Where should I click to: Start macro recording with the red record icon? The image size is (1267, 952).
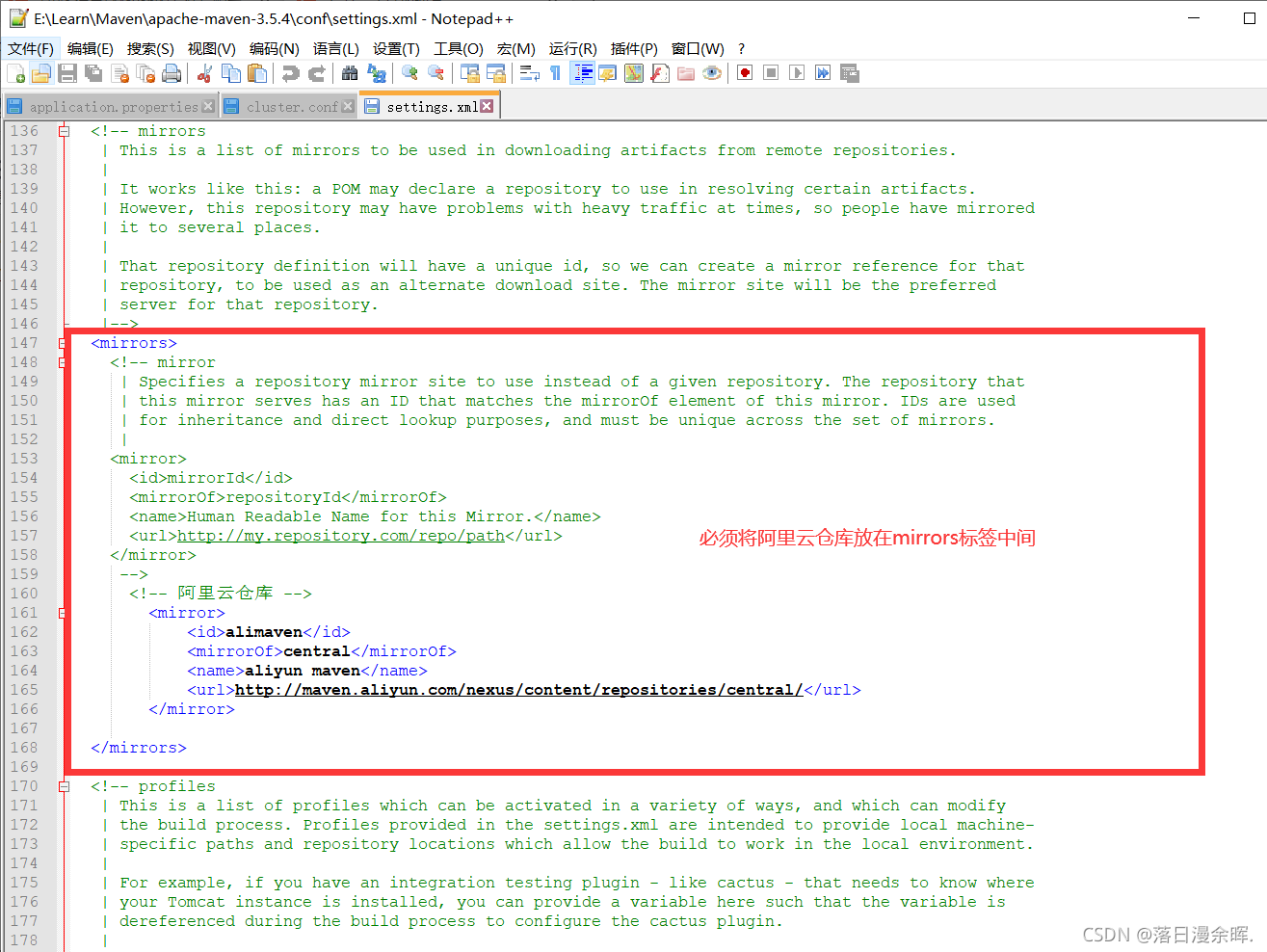[745, 73]
